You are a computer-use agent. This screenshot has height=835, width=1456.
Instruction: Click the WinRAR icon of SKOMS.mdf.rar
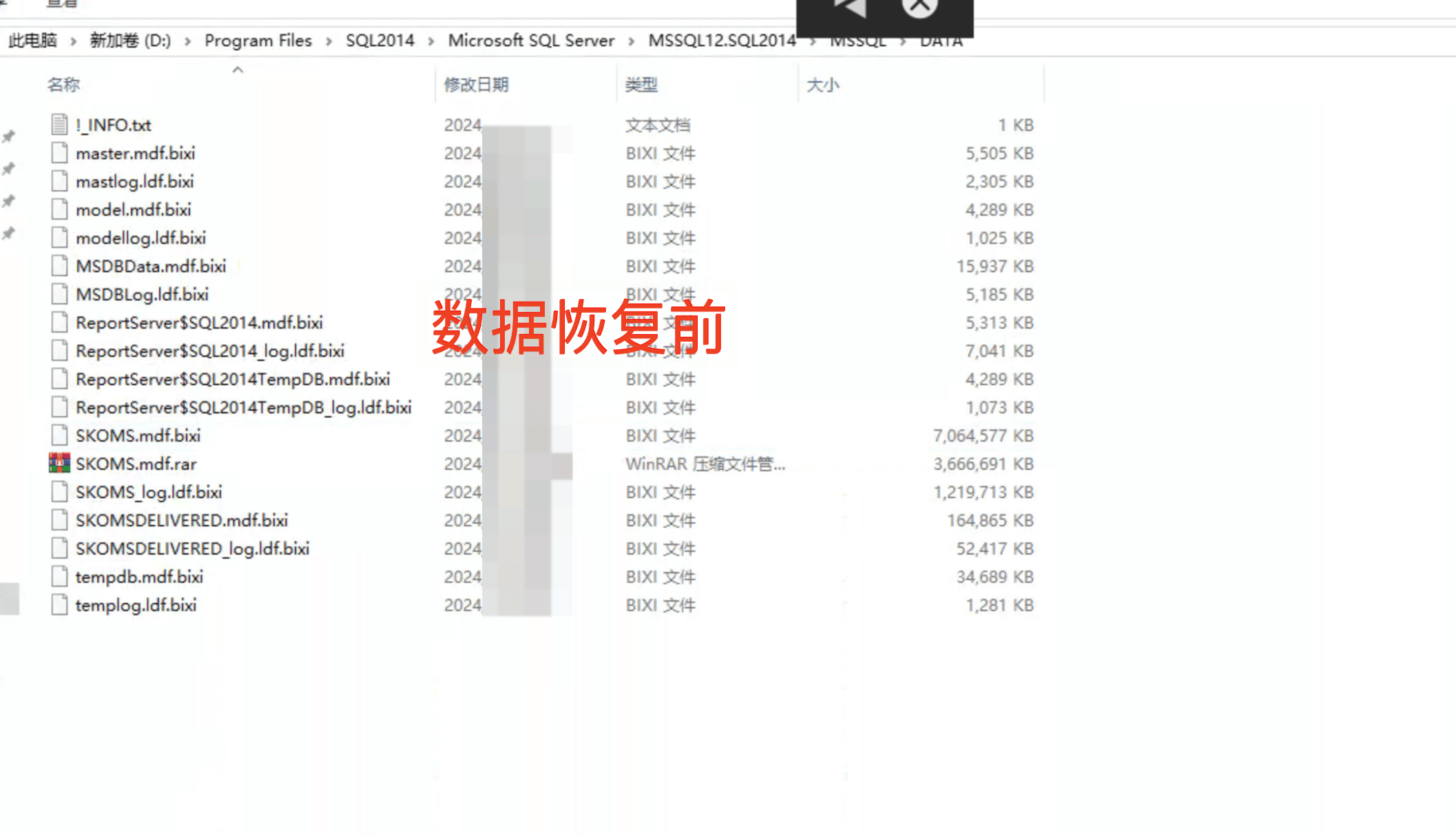(x=59, y=463)
